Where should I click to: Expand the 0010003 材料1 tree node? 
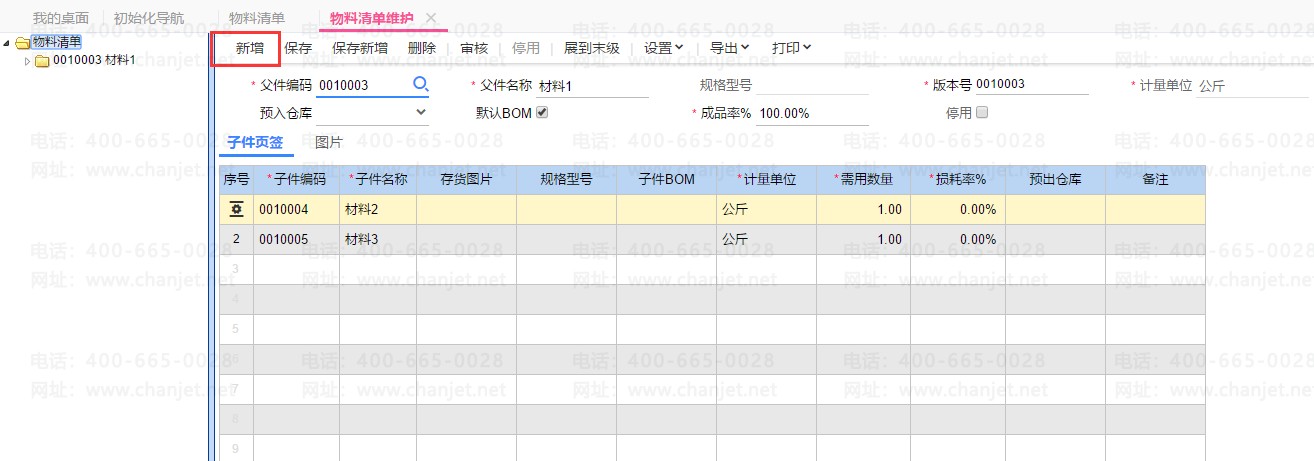click(27, 61)
